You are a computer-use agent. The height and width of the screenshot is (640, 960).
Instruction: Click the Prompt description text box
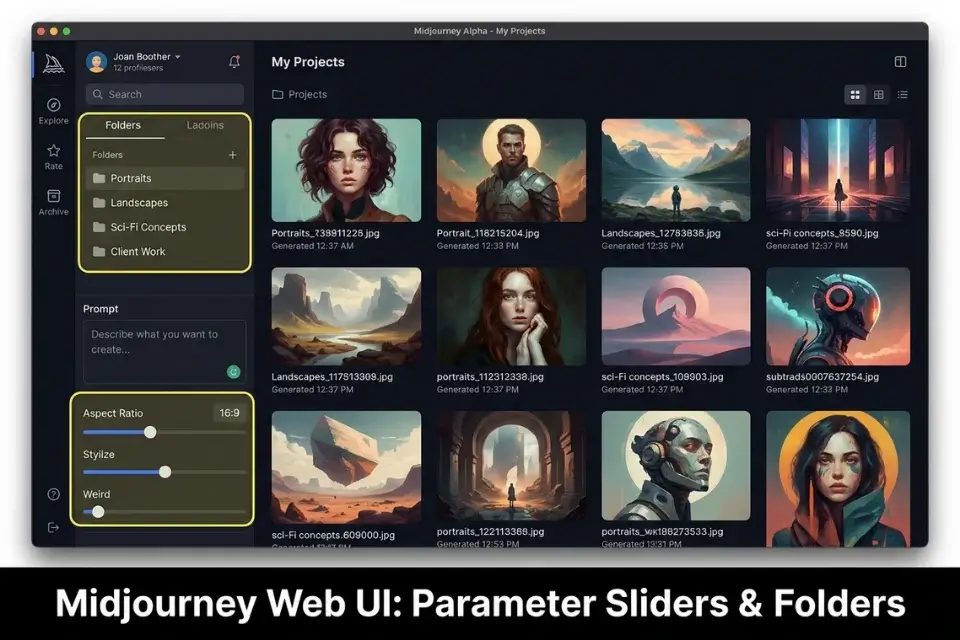(x=165, y=352)
